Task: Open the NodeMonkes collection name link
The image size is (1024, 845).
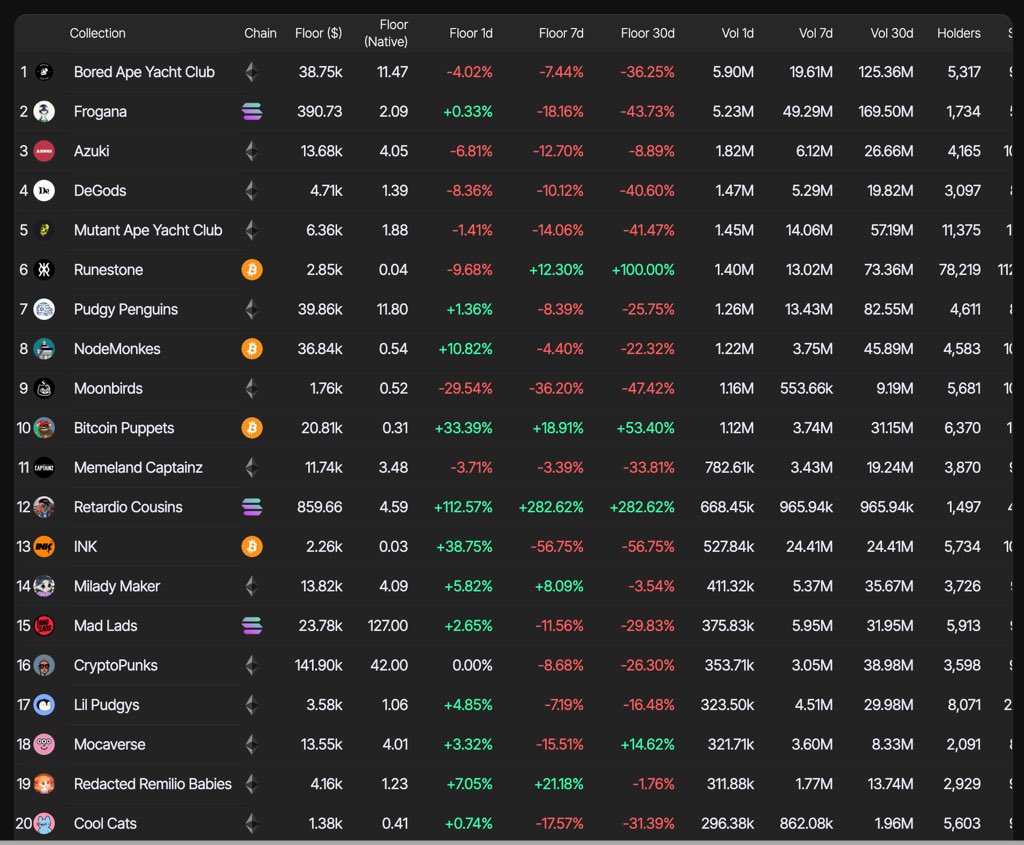Action: [x=117, y=349]
